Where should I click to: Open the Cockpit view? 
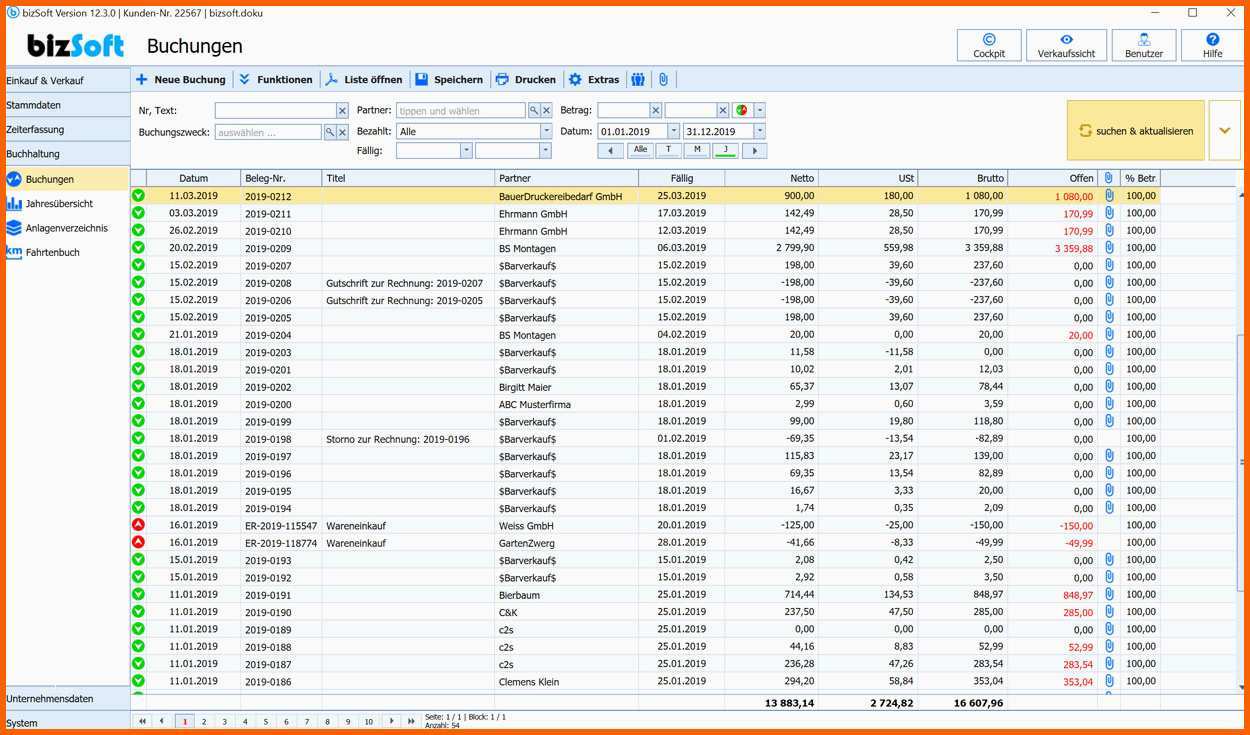click(x=989, y=45)
